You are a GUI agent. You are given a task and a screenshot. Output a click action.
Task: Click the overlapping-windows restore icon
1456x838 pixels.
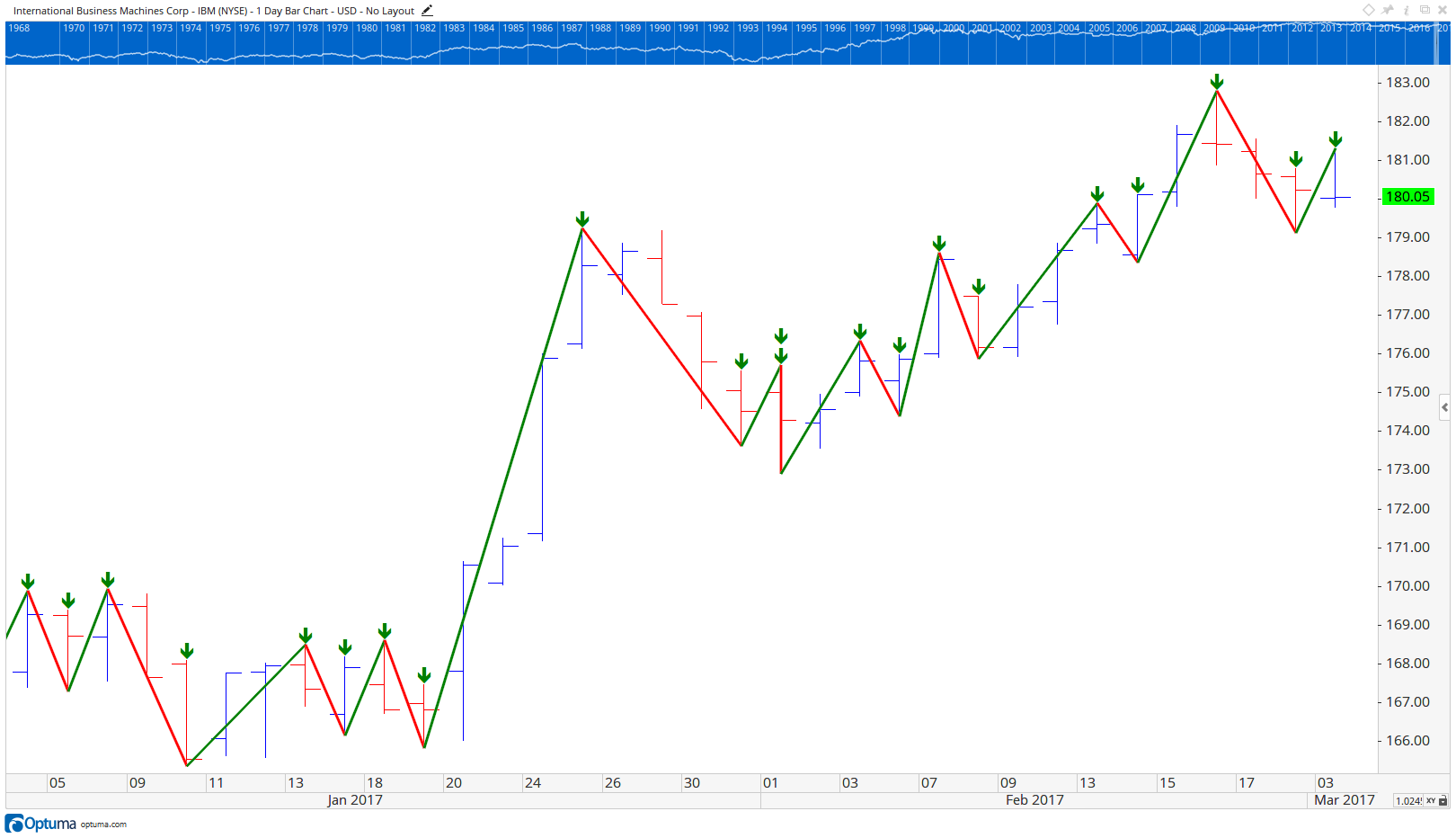[x=1425, y=10]
